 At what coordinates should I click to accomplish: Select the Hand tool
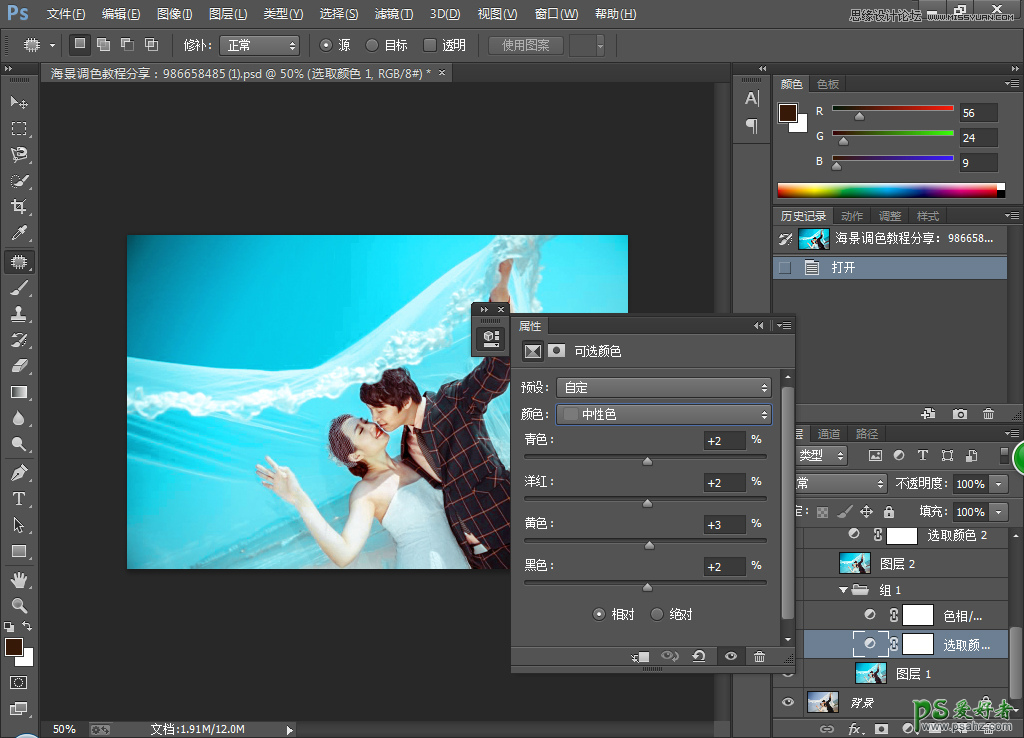coord(19,579)
